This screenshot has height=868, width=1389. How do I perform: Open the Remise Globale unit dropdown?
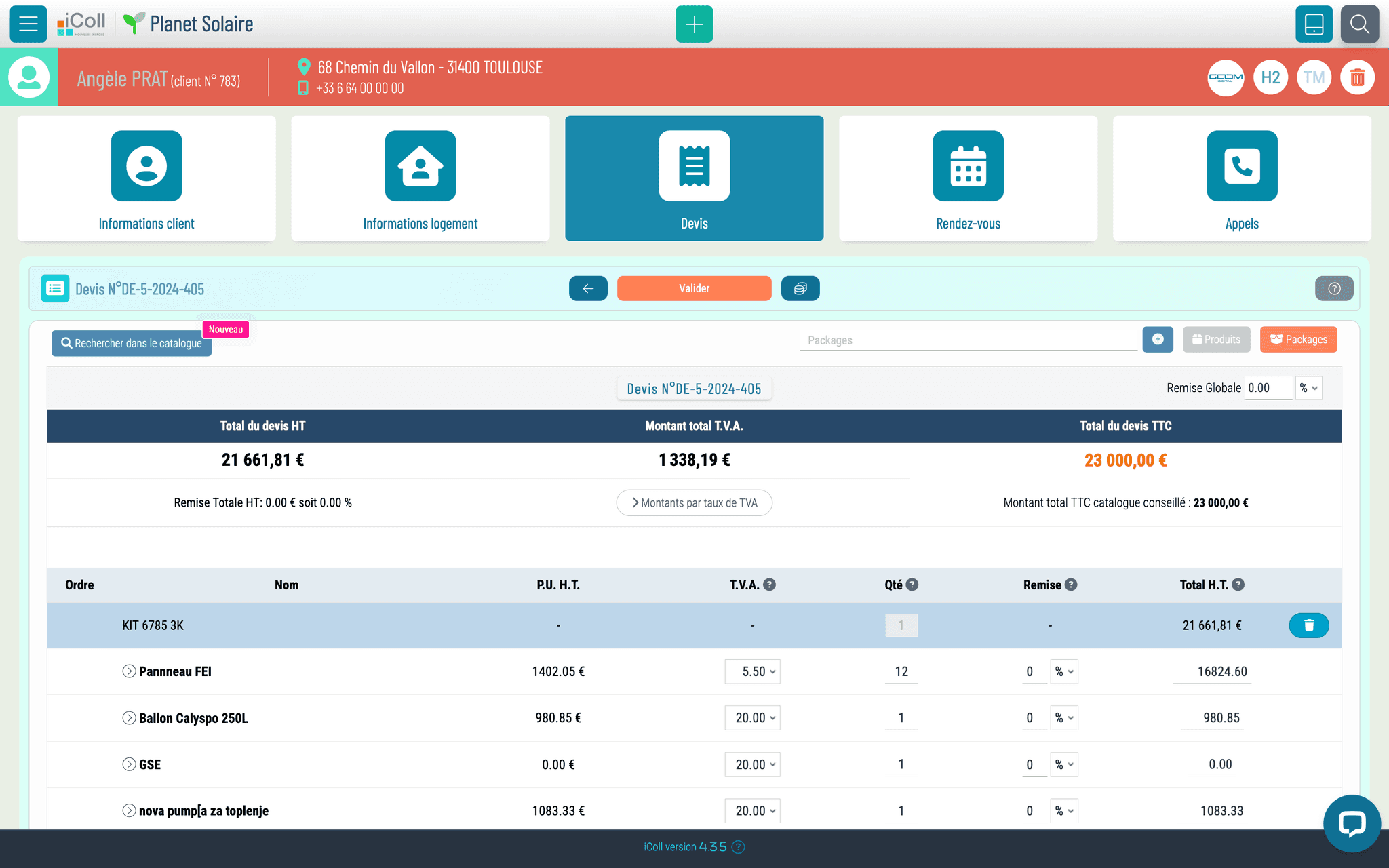(x=1309, y=388)
